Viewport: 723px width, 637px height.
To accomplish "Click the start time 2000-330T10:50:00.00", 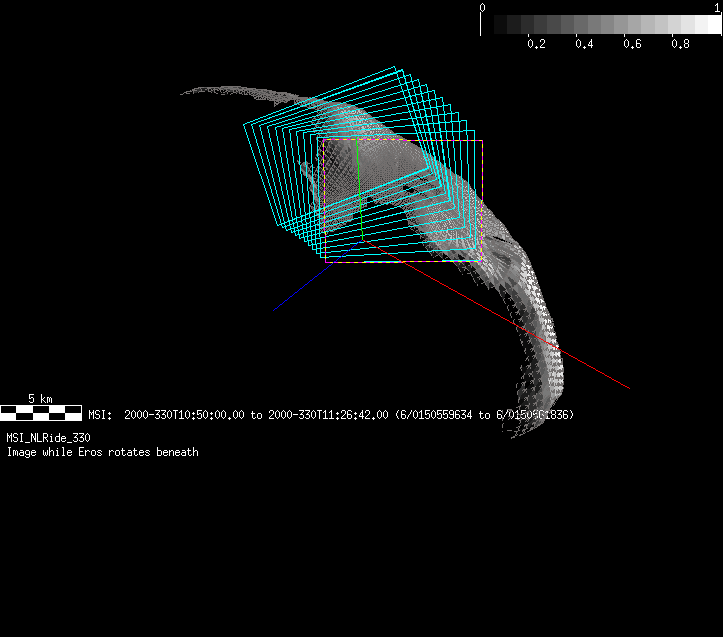I will point(186,414).
